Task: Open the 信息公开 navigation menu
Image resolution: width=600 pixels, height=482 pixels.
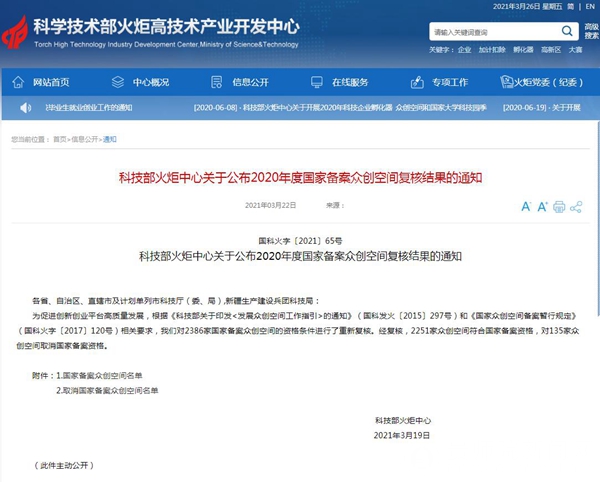Action: [250, 81]
